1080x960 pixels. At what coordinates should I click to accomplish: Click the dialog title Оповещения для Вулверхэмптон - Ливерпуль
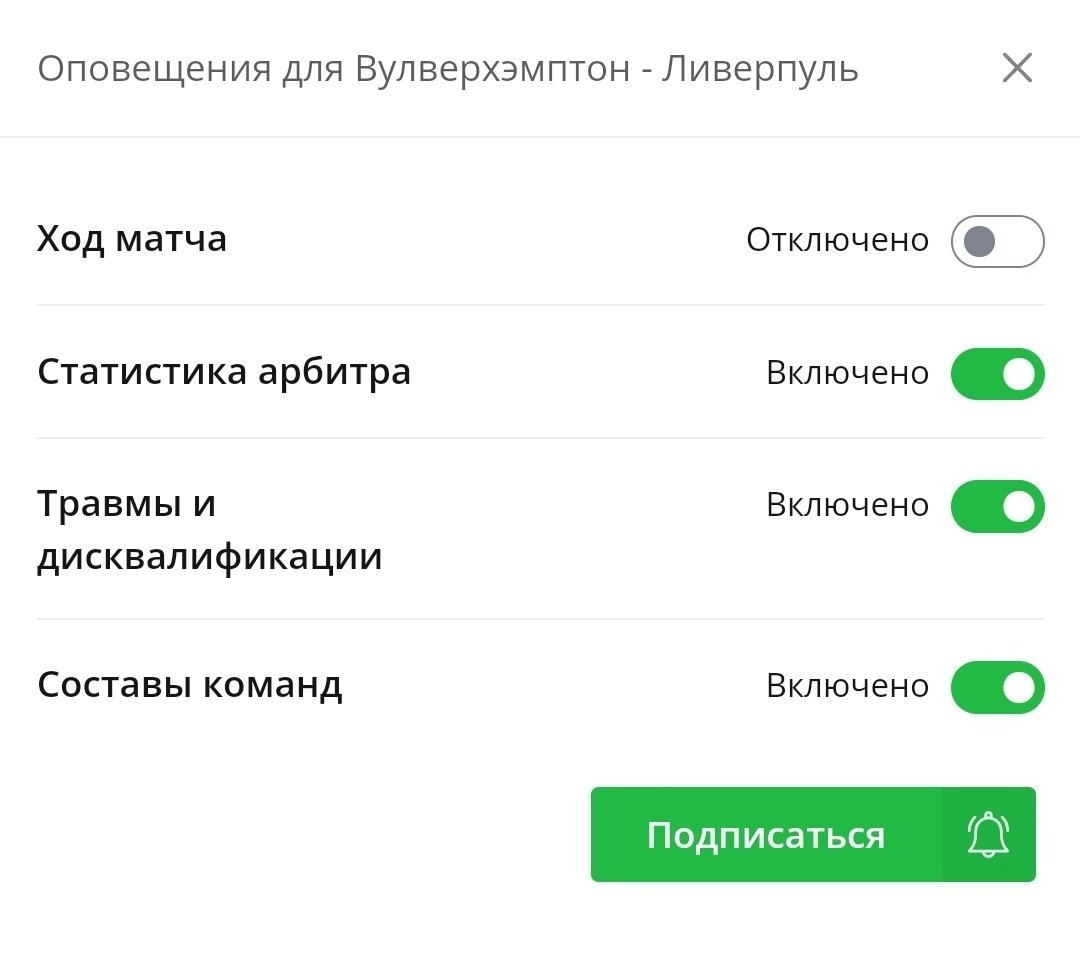click(447, 70)
